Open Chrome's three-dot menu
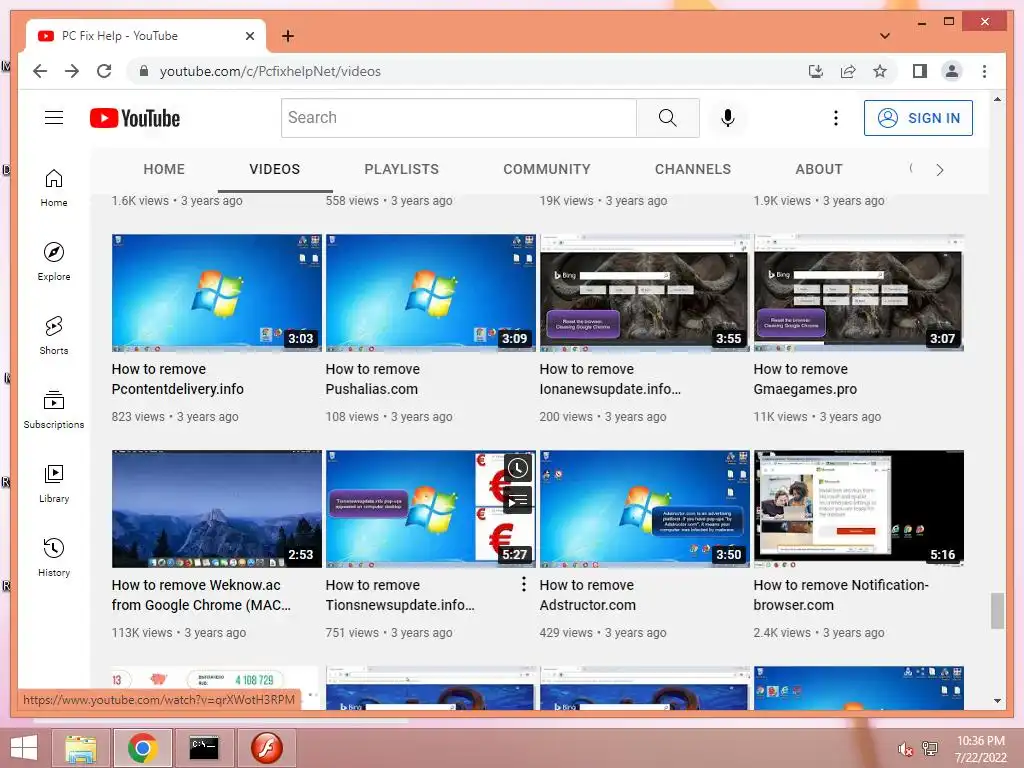 pyautogui.click(x=984, y=71)
